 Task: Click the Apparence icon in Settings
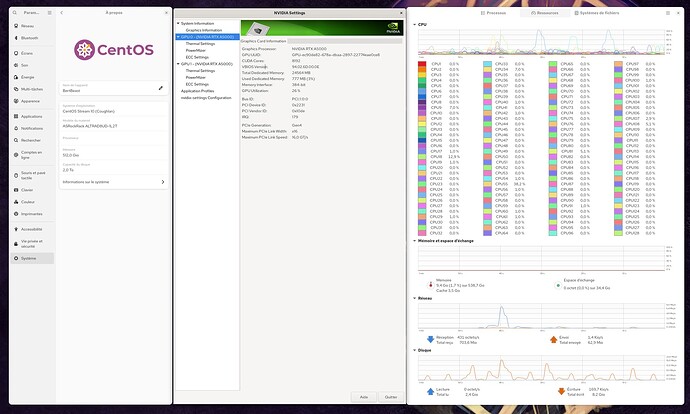point(16,101)
